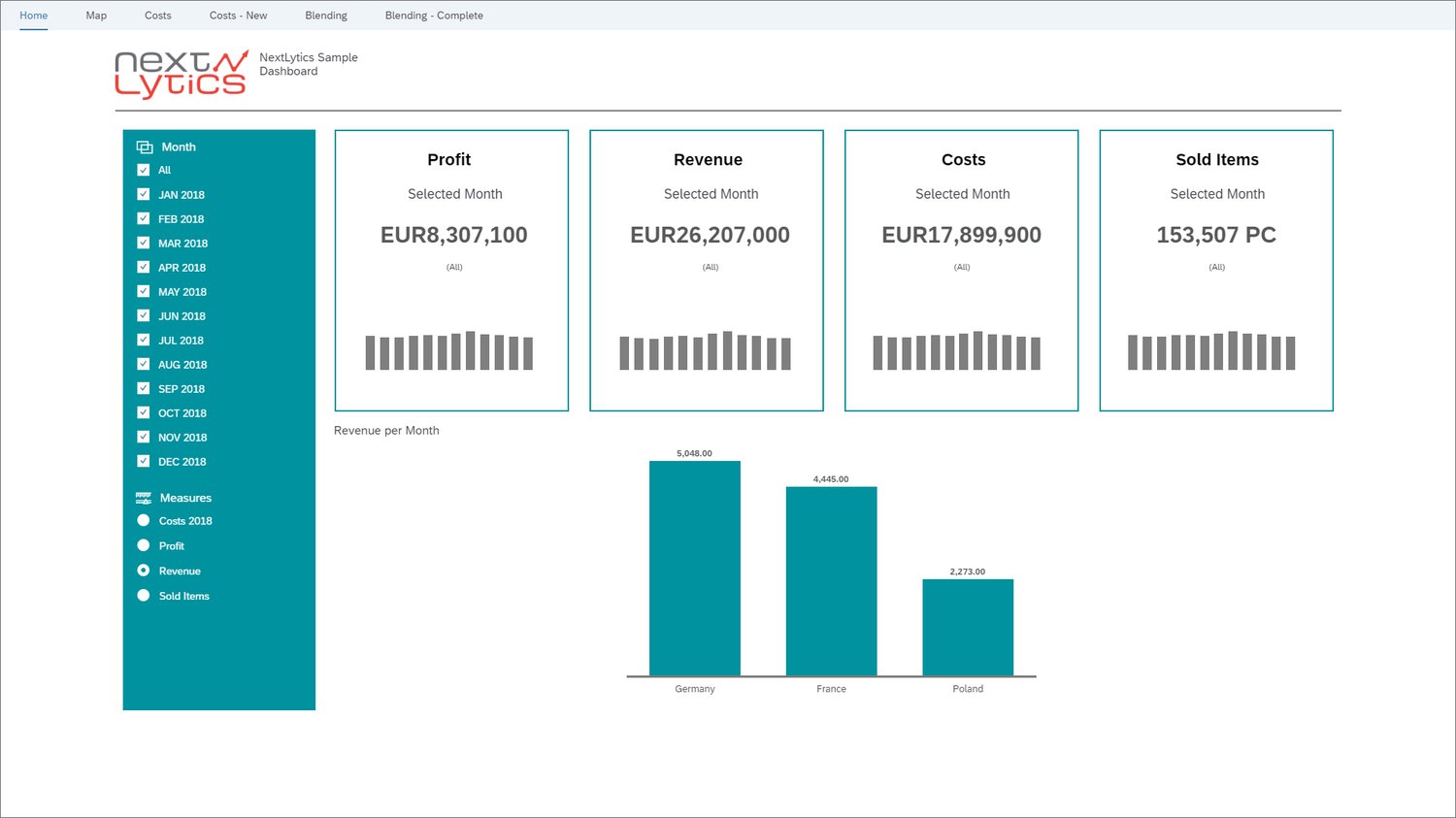
Task: Click the Measures list icon
Action: click(143, 497)
